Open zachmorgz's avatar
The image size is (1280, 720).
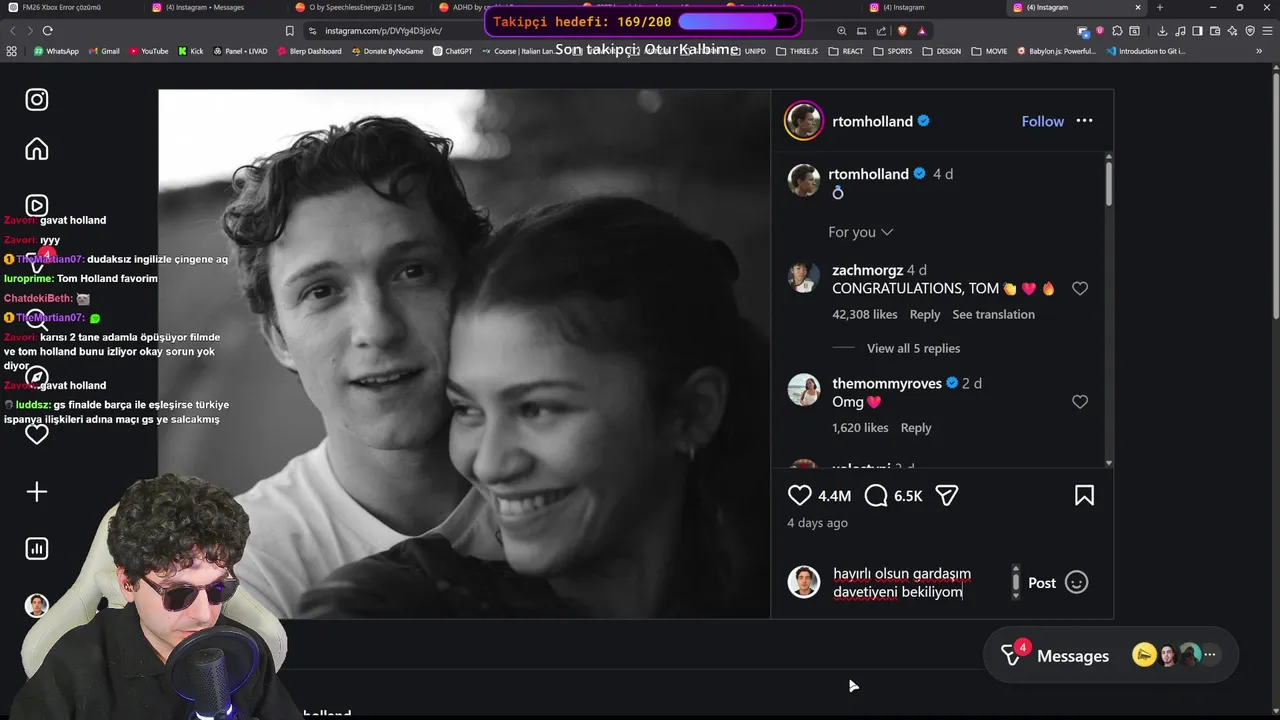tap(804, 277)
